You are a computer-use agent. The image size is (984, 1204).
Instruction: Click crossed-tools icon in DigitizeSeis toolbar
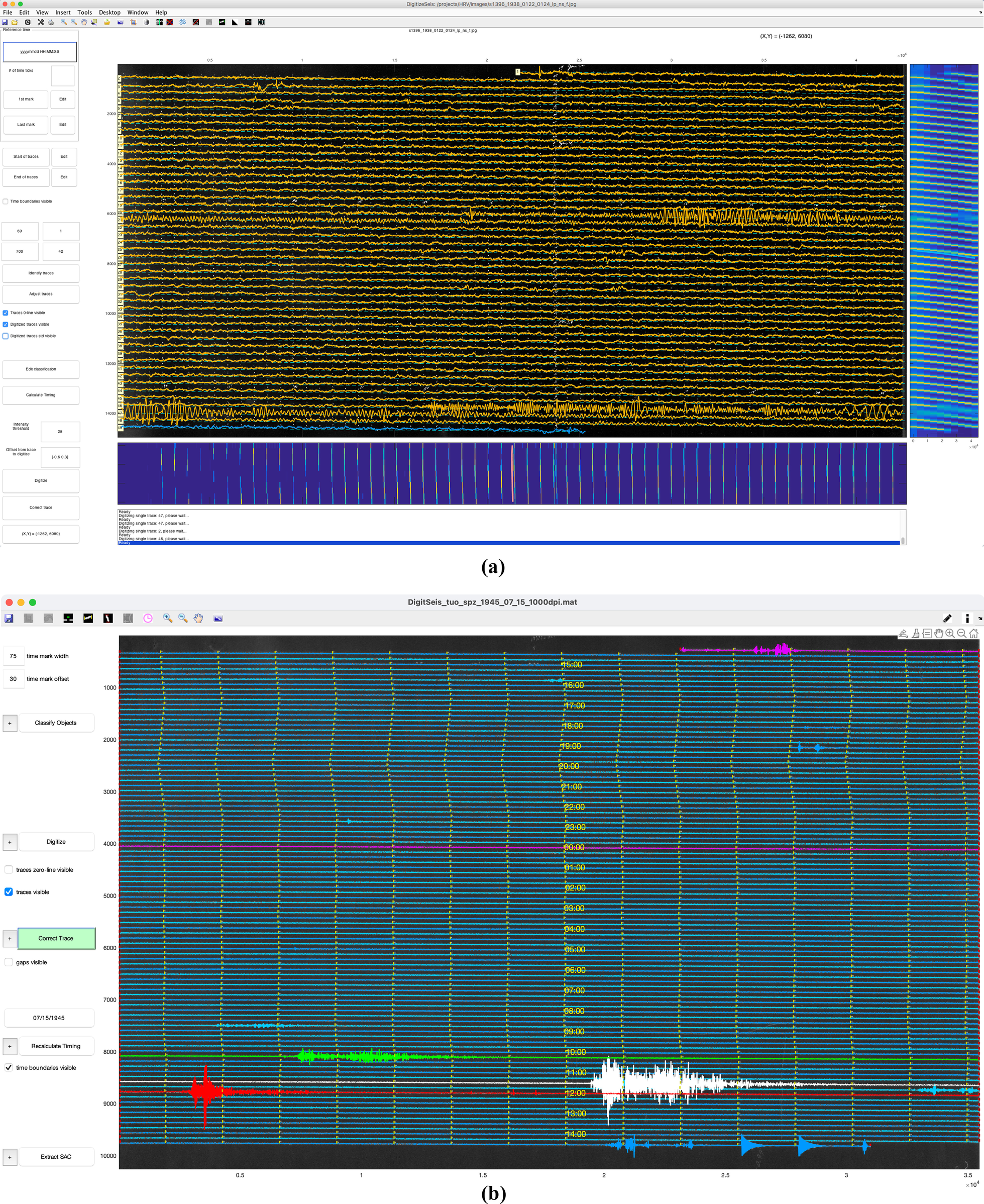click(x=41, y=23)
